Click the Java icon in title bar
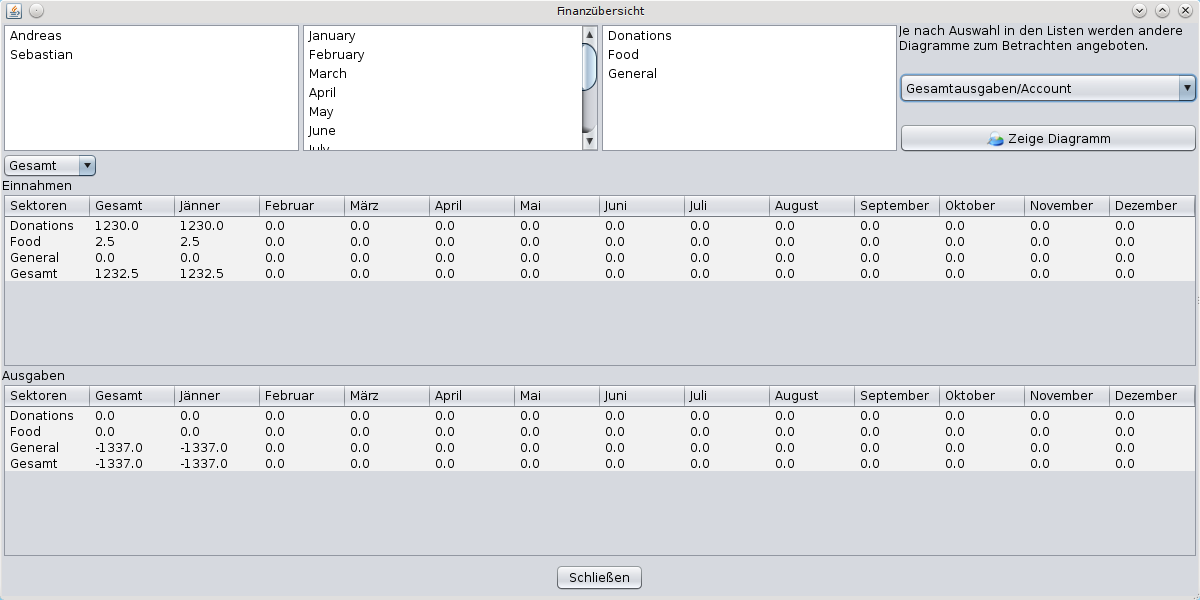The width and height of the screenshot is (1200, 600). click(14, 11)
